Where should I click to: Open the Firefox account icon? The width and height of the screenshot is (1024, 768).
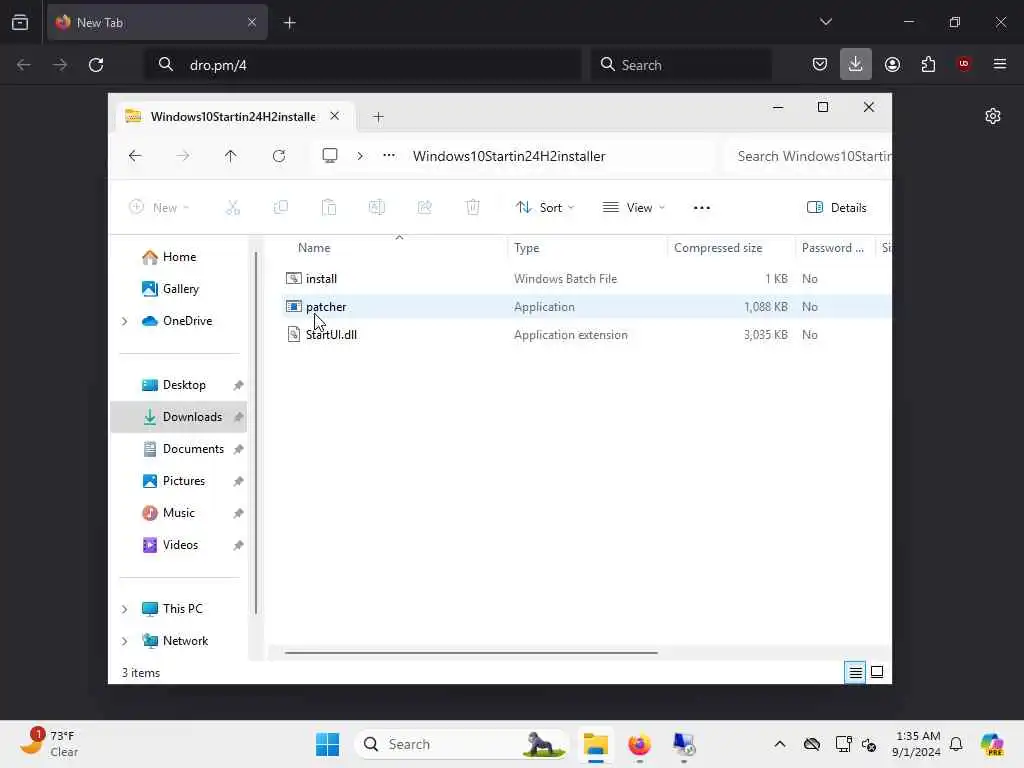[892, 64]
